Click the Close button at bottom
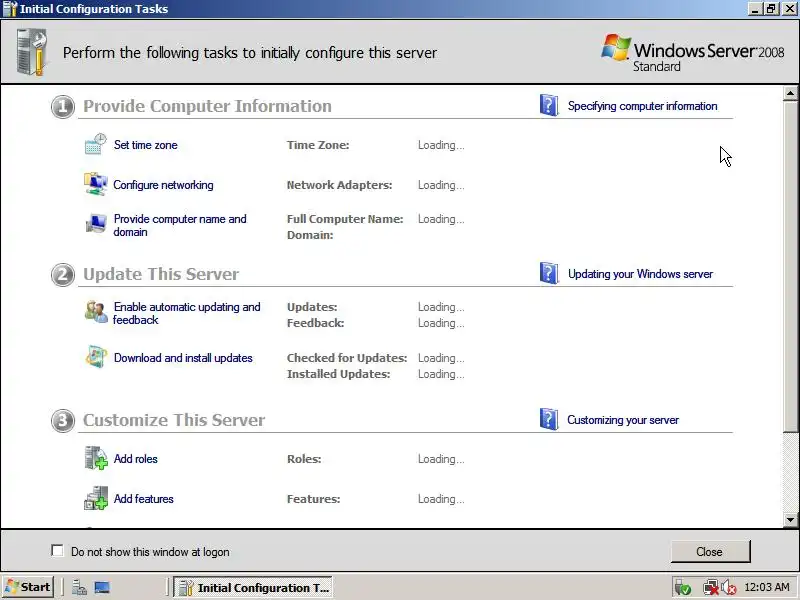The width and height of the screenshot is (800, 600). tap(710, 552)
